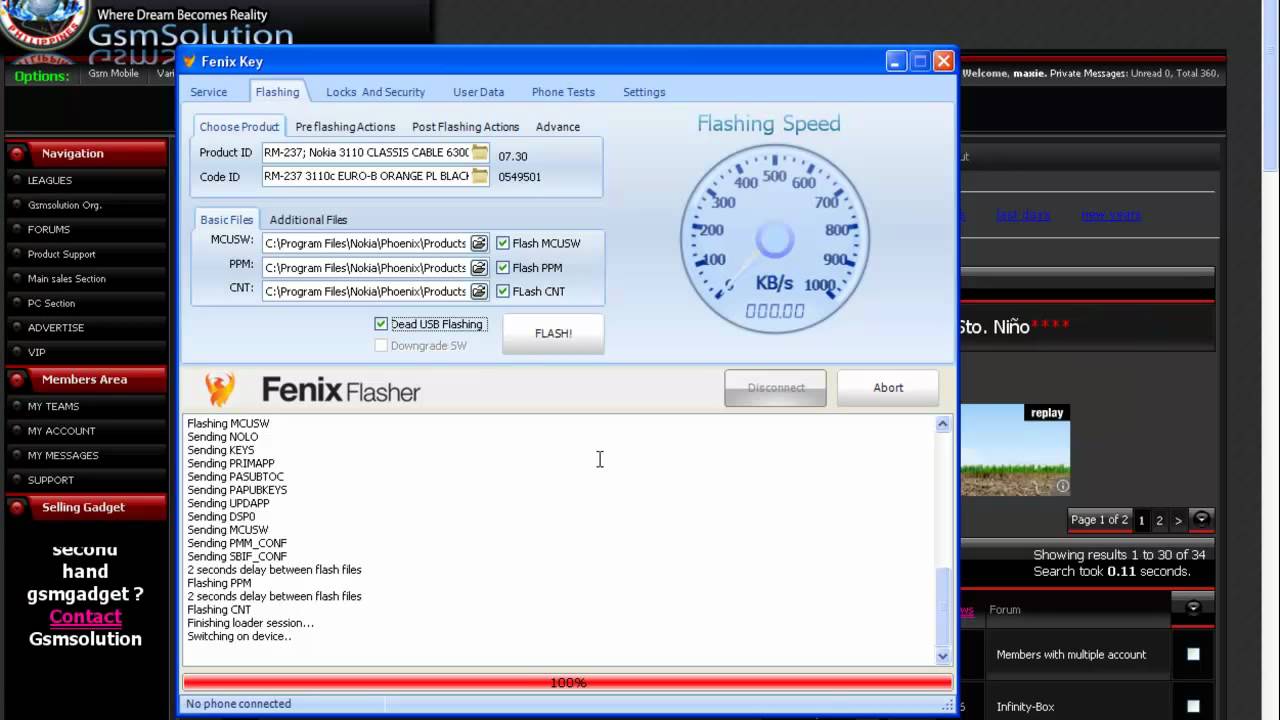Show the Post Flashing Actions tab

click(465, 127)
